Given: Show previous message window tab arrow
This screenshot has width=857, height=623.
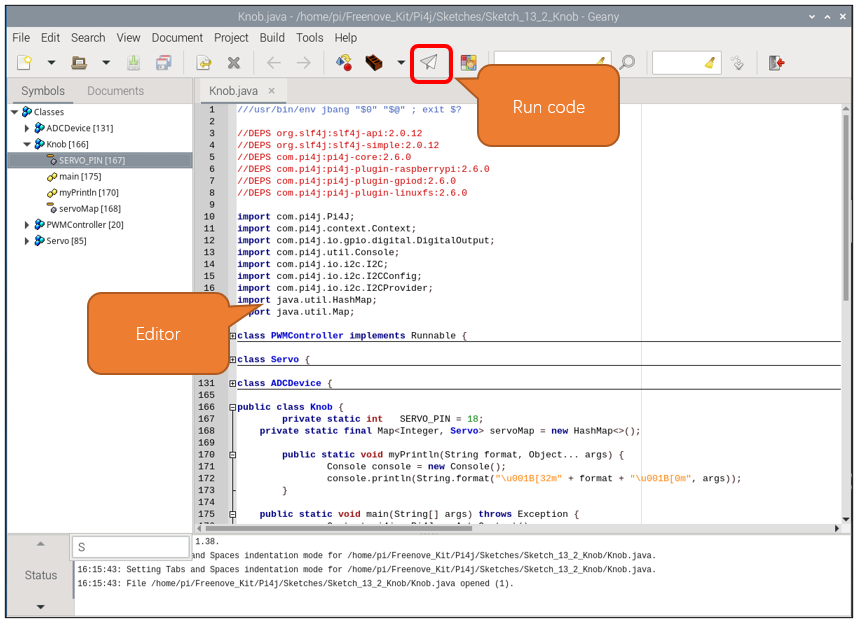Looking at the screenshot, I should (x=40, y=544).
